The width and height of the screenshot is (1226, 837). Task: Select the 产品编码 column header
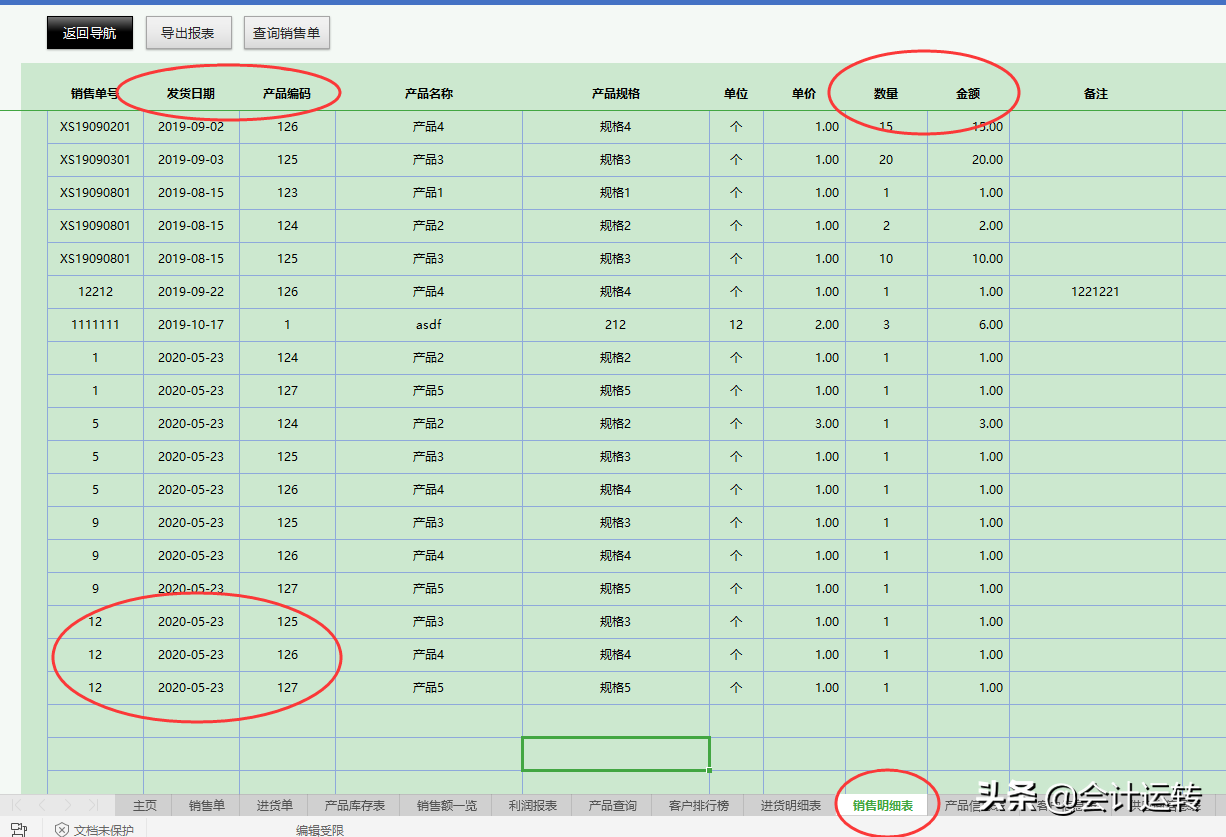coord(287,94)
